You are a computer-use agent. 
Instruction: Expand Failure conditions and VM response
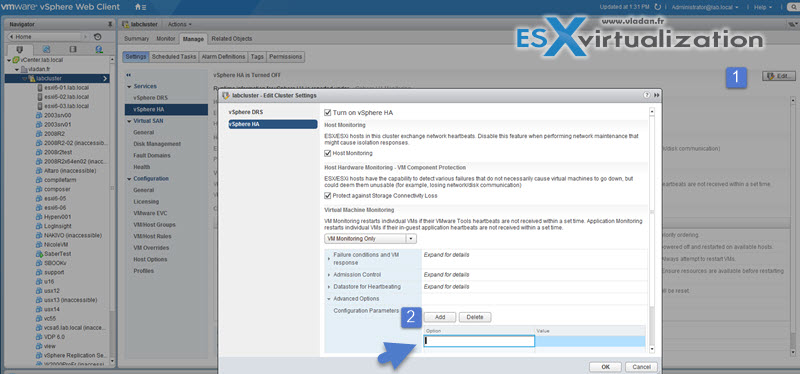click(329, 259)
